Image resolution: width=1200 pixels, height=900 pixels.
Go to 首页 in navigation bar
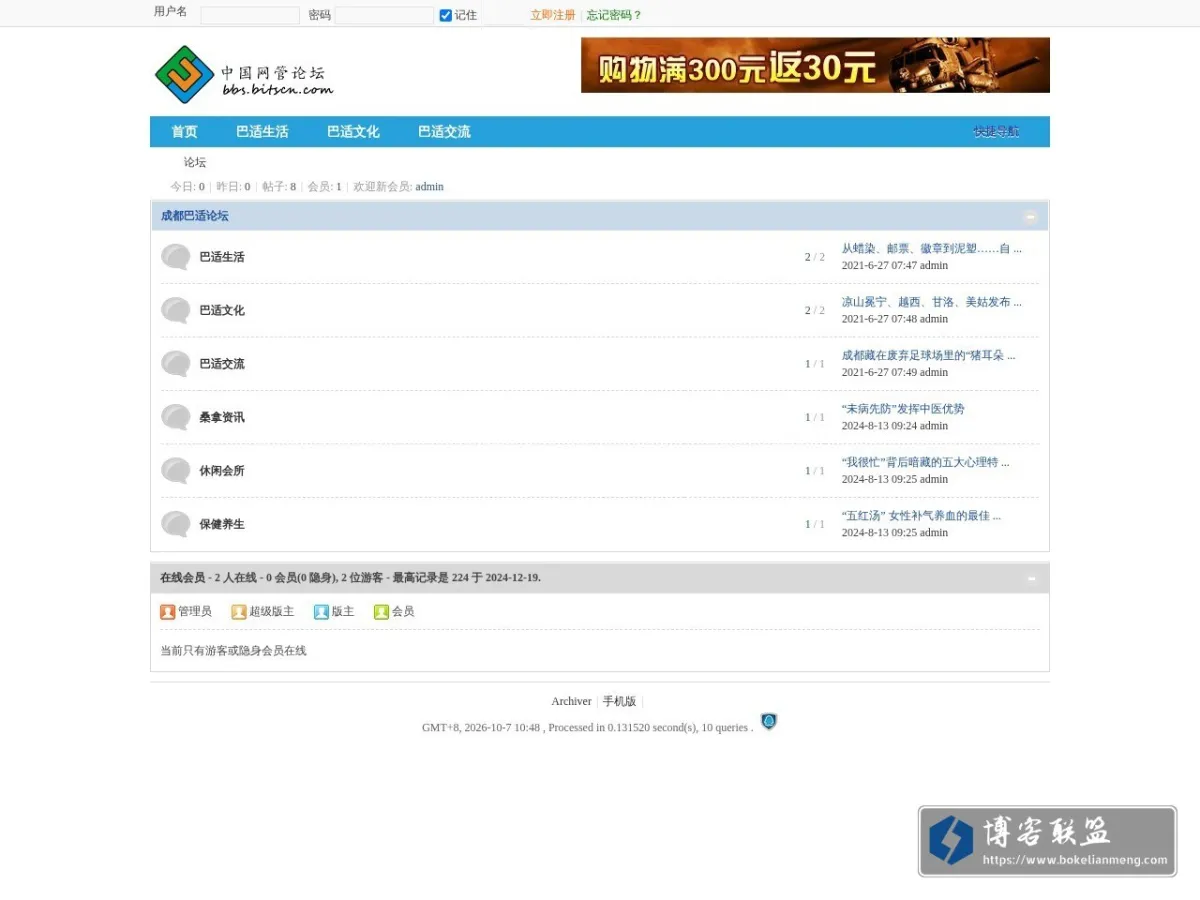coord(184,132)
